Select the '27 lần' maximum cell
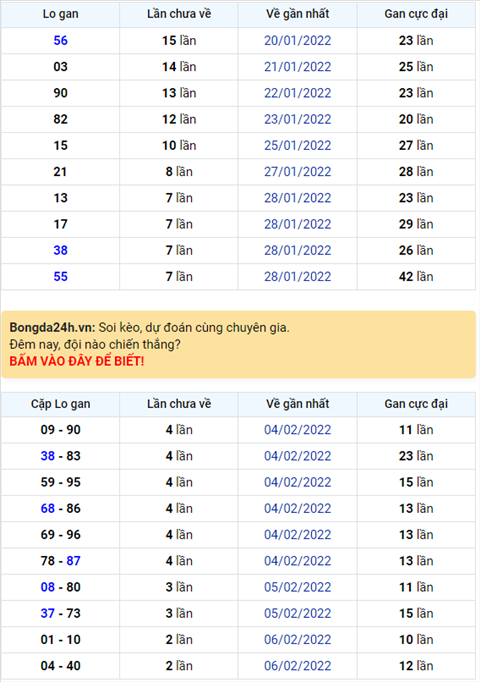The image size is (480, 682). tap(416, 145)
